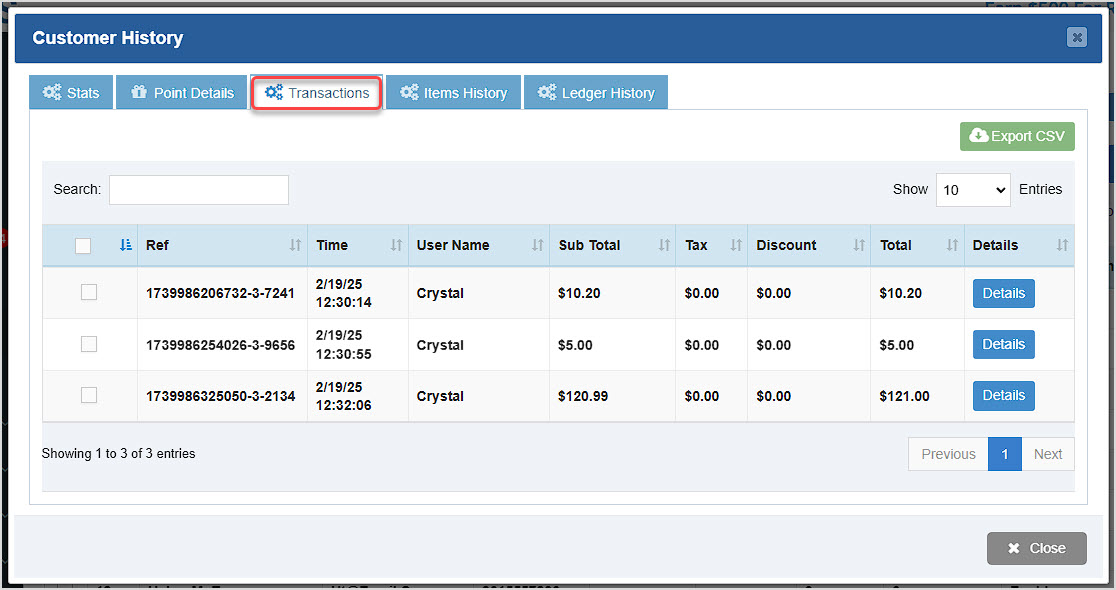Click the gear icon on Ledger History tab
1116x590 pixels.
tap(547, 92)
